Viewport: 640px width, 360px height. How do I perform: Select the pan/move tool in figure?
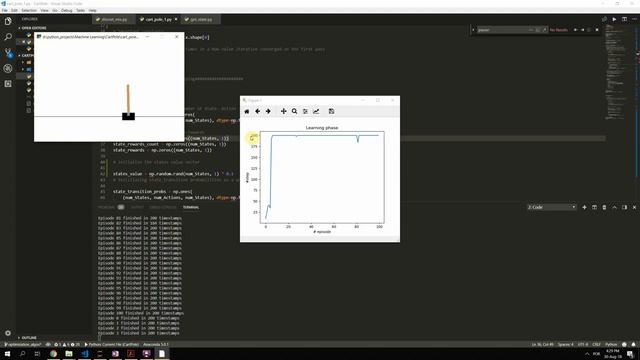pos(283,111)
